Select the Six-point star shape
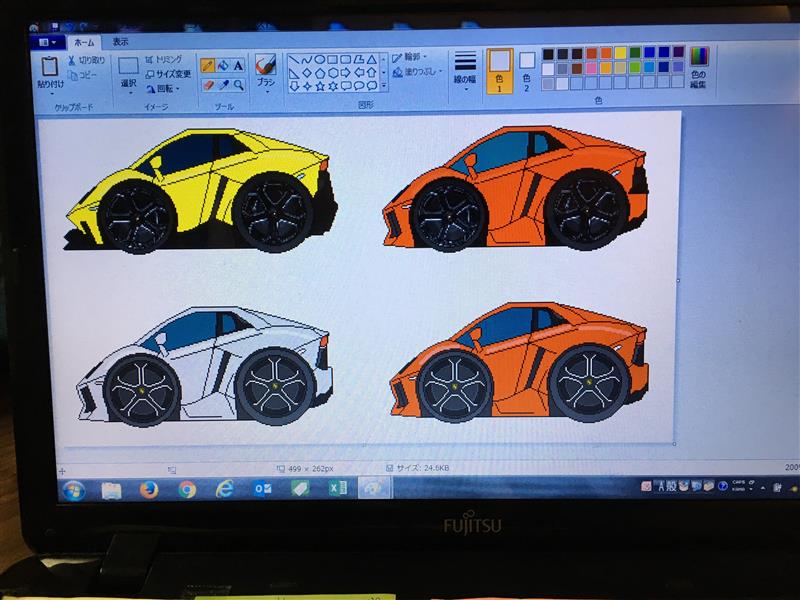This screenshot has width=800, height=600. tap(333, 86)
